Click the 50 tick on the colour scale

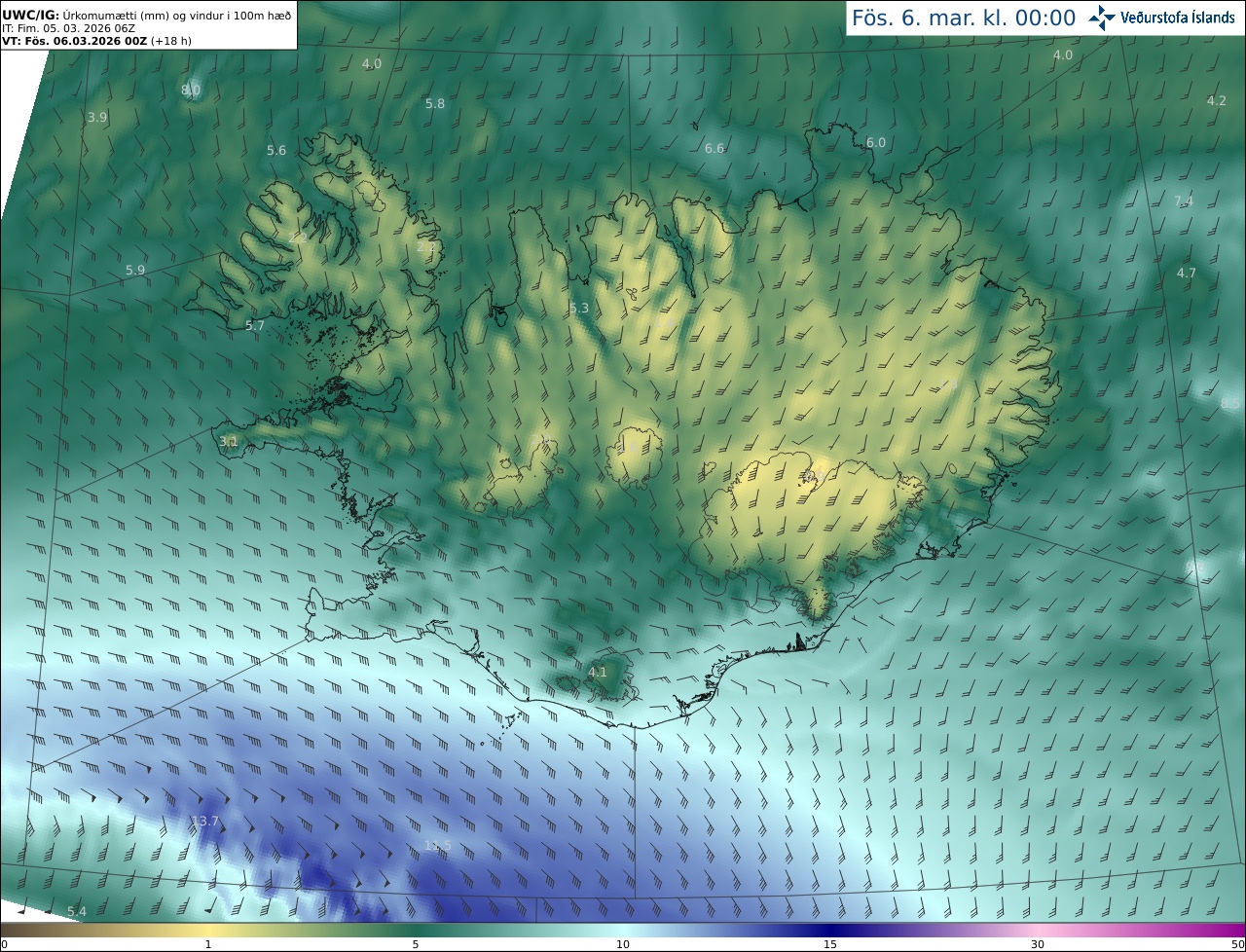(x=1237, y=944)
